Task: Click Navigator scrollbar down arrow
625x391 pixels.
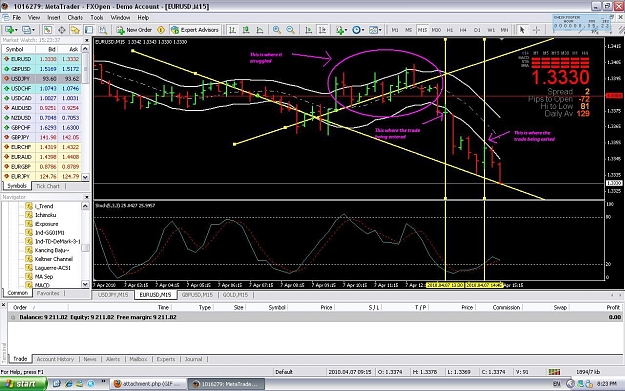Action: (x=85, y=284)
